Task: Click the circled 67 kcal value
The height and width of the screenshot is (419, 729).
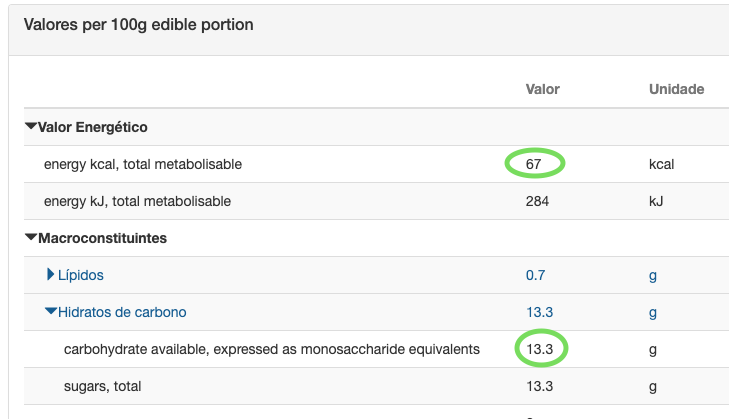Action: click(x=535, y=163)
